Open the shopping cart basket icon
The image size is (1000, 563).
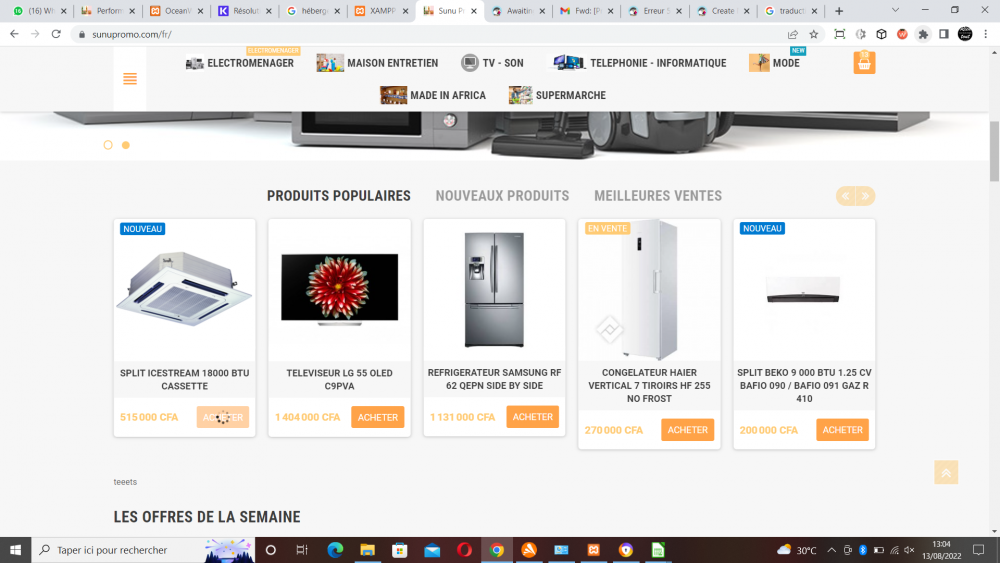[x=864, y=62]
